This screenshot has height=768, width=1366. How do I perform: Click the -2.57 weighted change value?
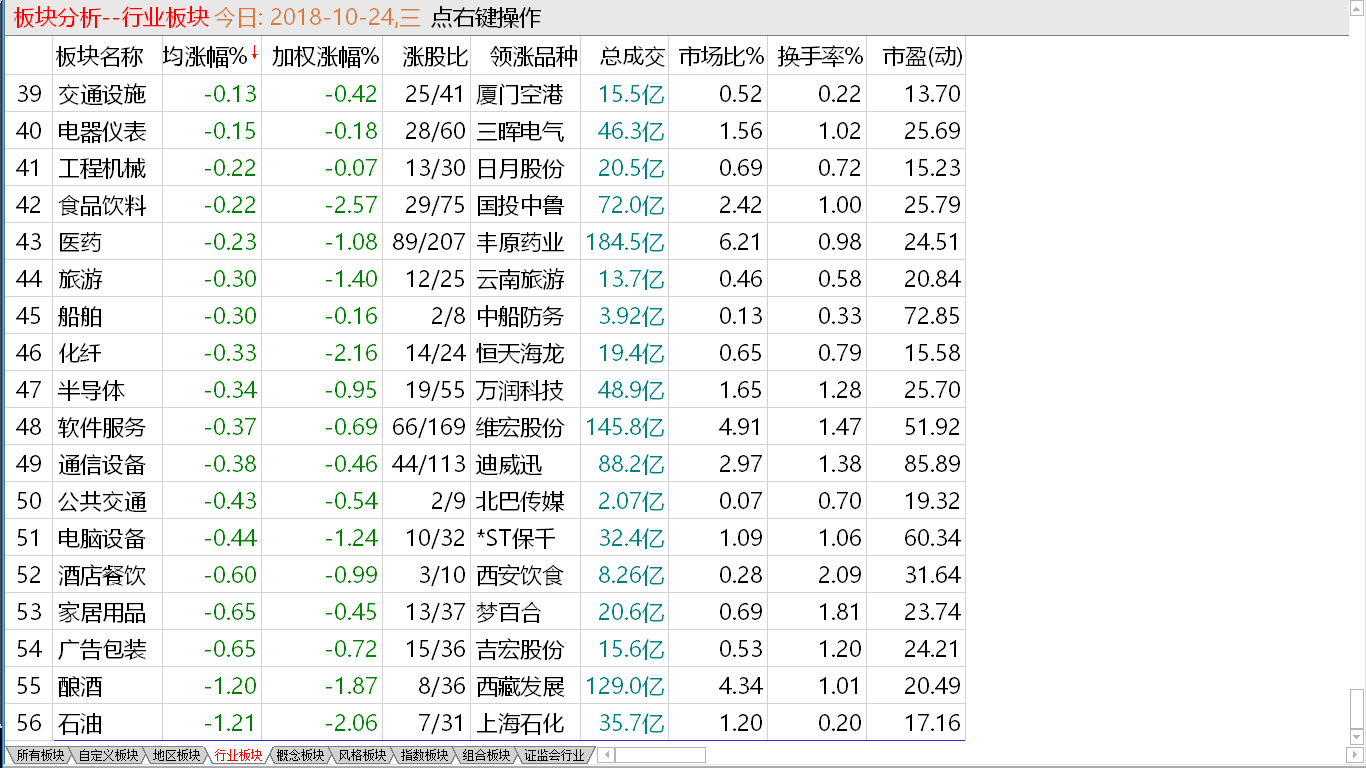351,205
